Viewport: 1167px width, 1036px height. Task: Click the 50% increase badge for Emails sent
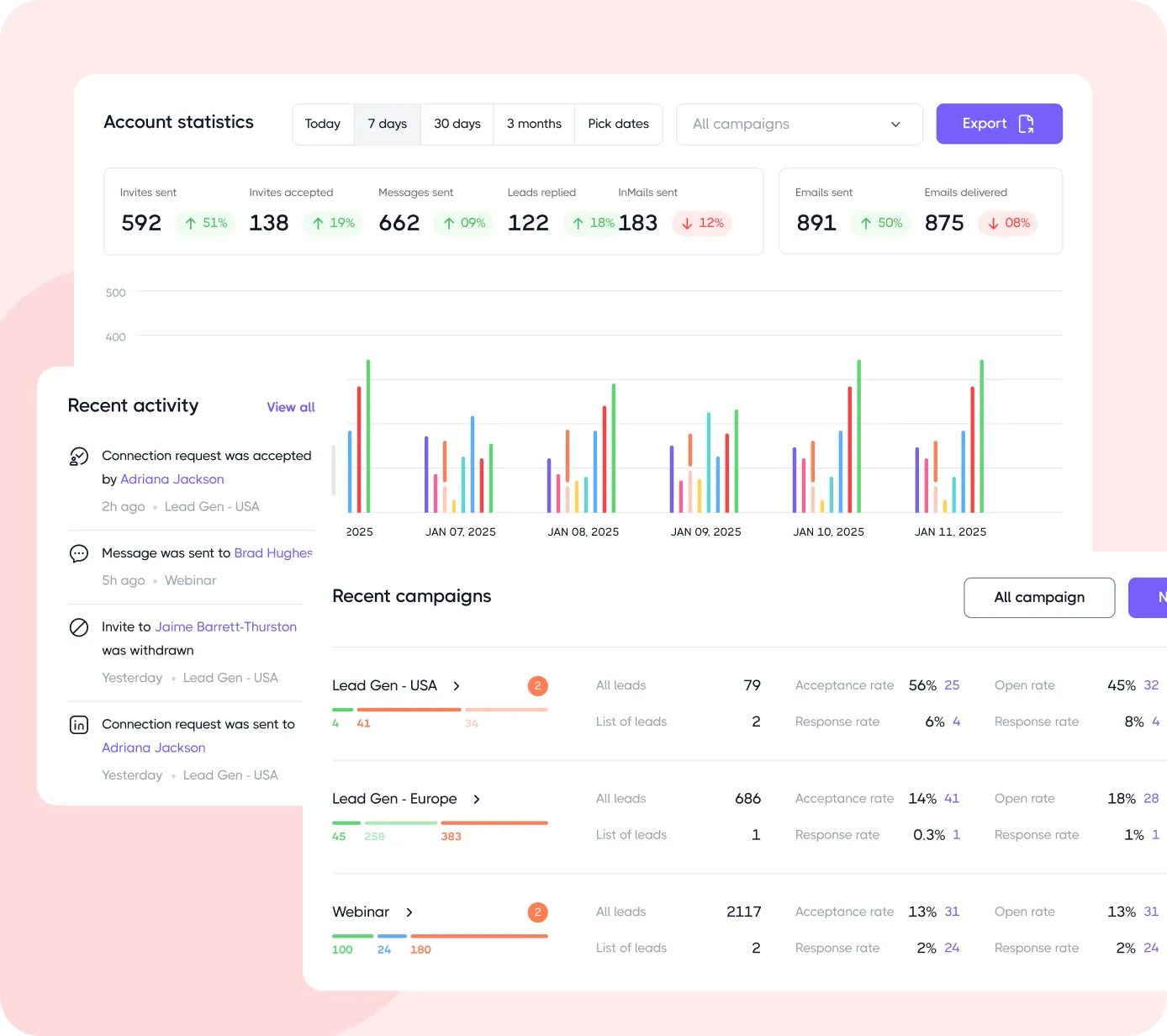point(881,224)
